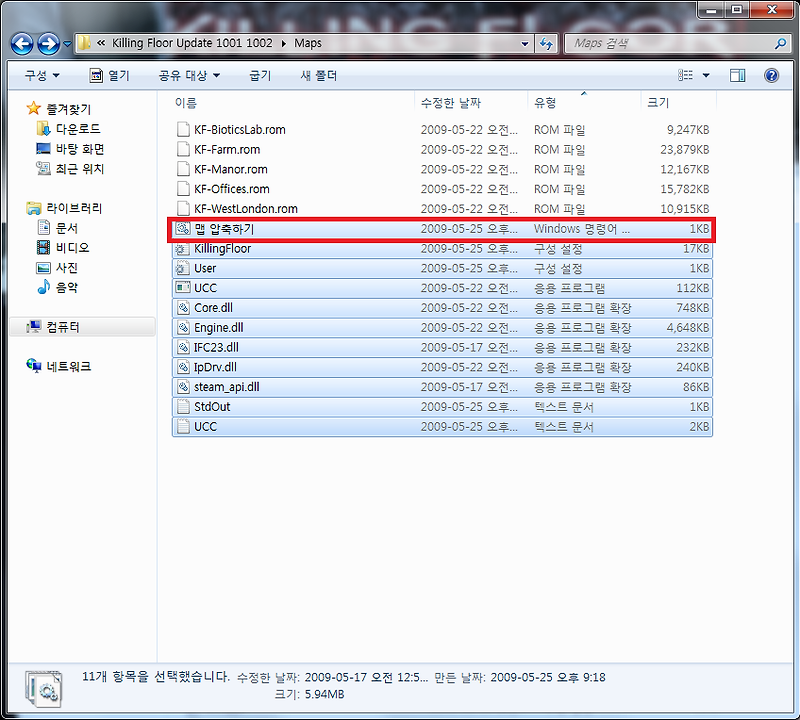Open 비디오 library
The width and height of the screenshot is (800, 720).
point(72,247)
